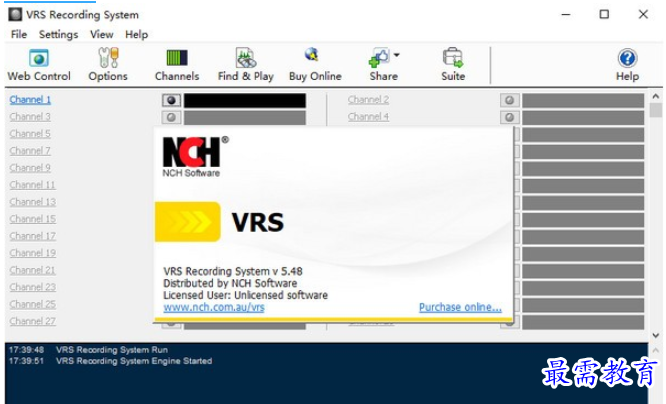This screenshot has height=404, width=666.
Task: Select the Channel 19 link
Action: click(x=33, y=253)
